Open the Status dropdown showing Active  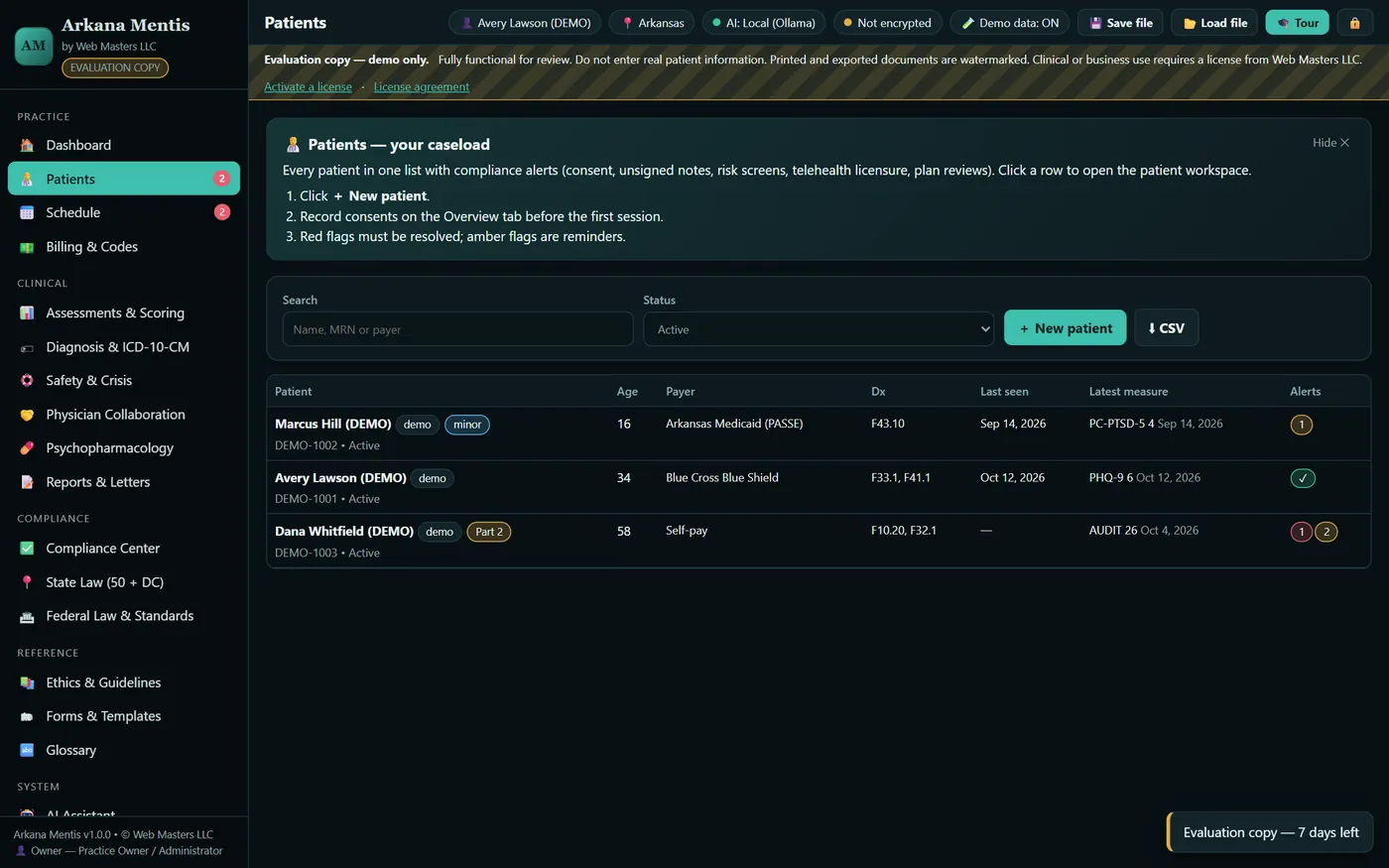(x=819, y=329)
